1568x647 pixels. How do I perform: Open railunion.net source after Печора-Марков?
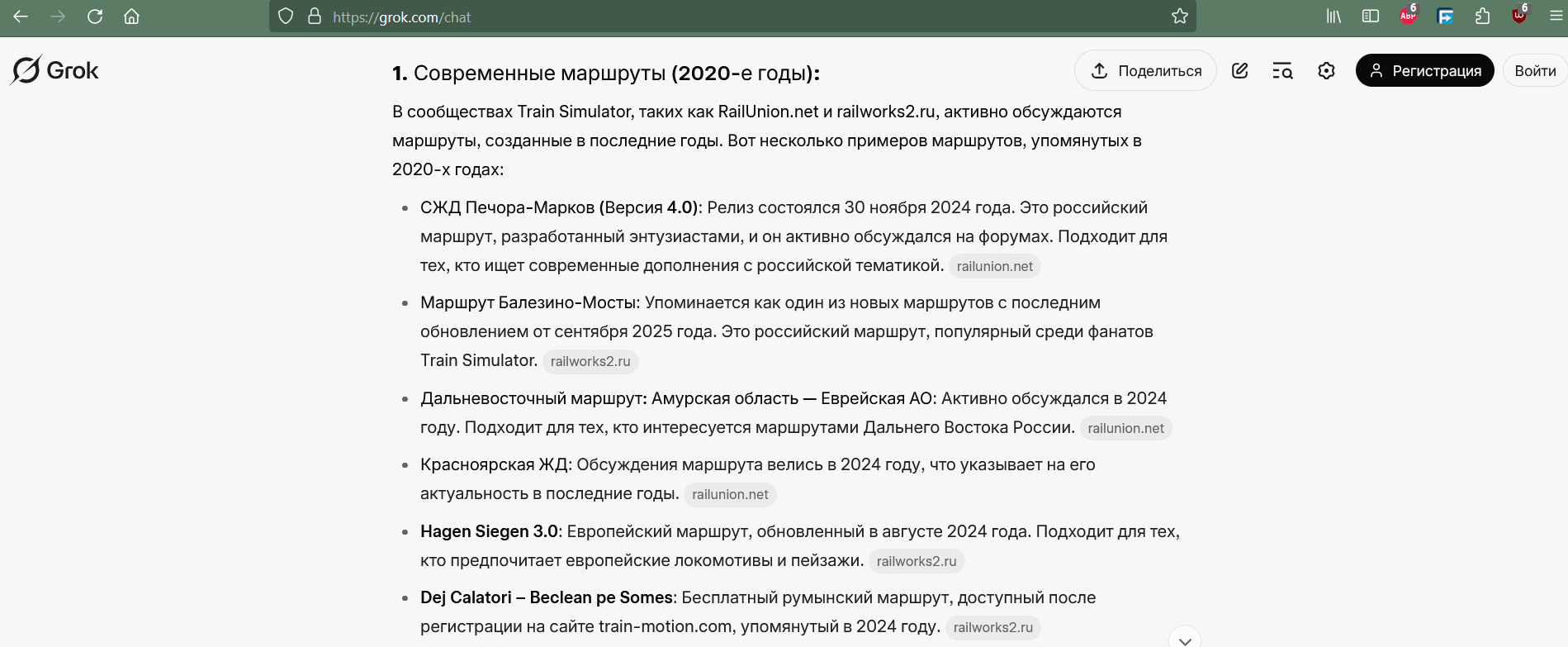click(994, 266)
